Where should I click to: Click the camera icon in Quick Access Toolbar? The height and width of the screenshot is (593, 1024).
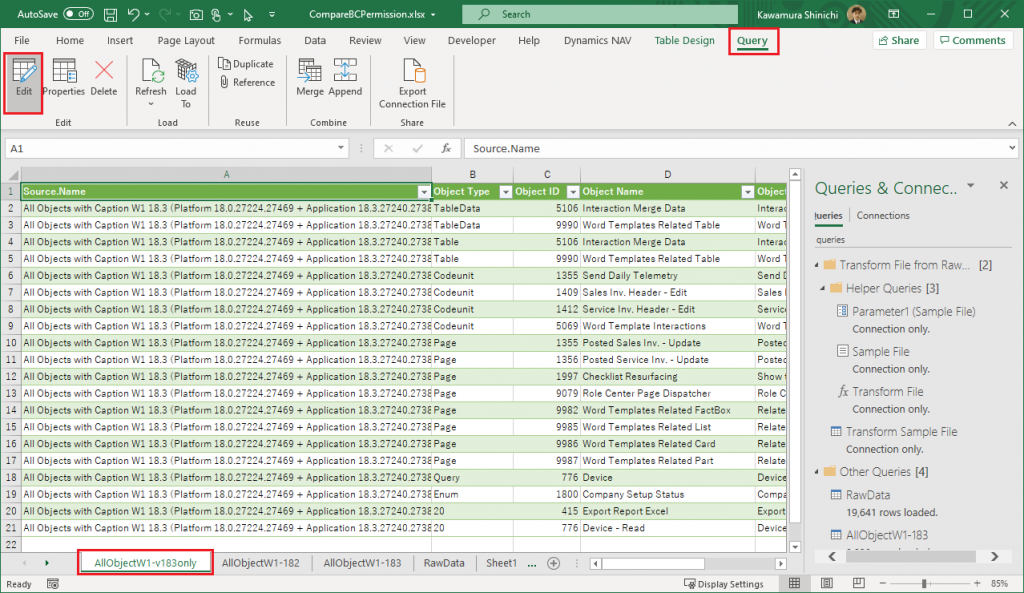(x=196, y=14)
